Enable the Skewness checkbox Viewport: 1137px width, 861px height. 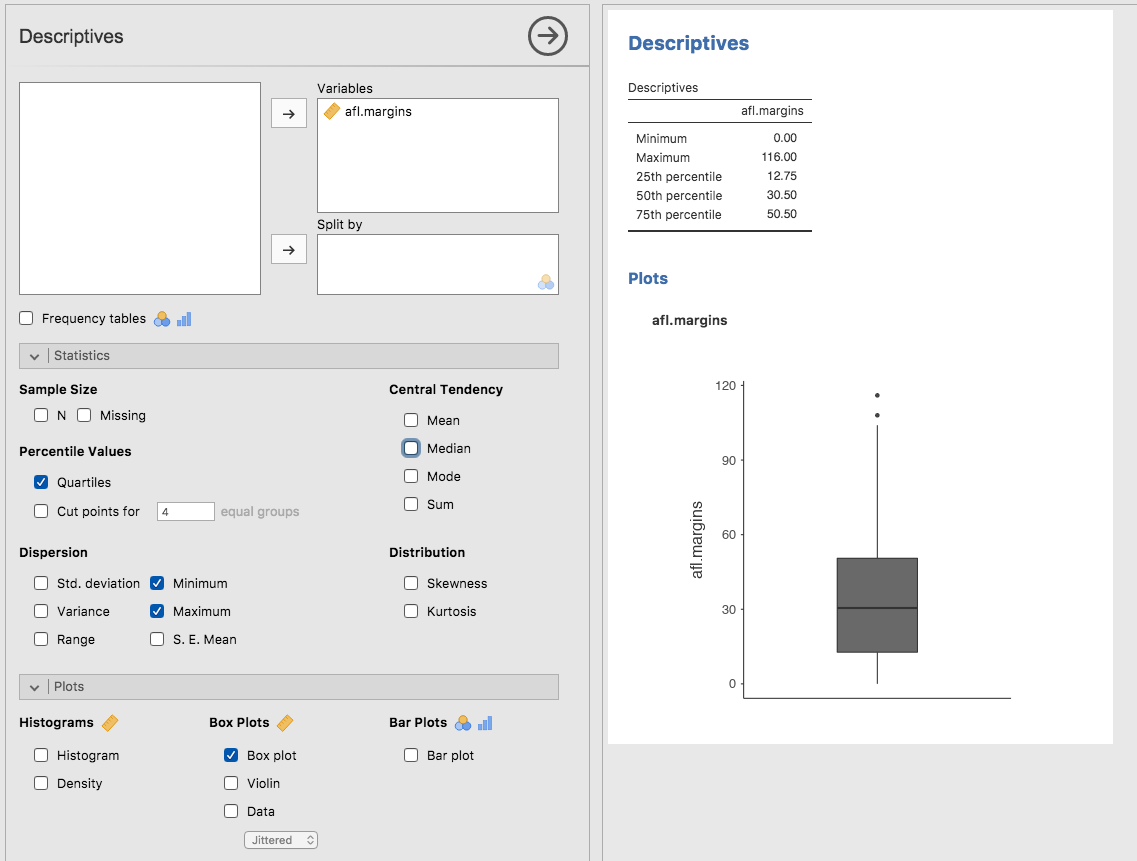[x=411, y=583]
